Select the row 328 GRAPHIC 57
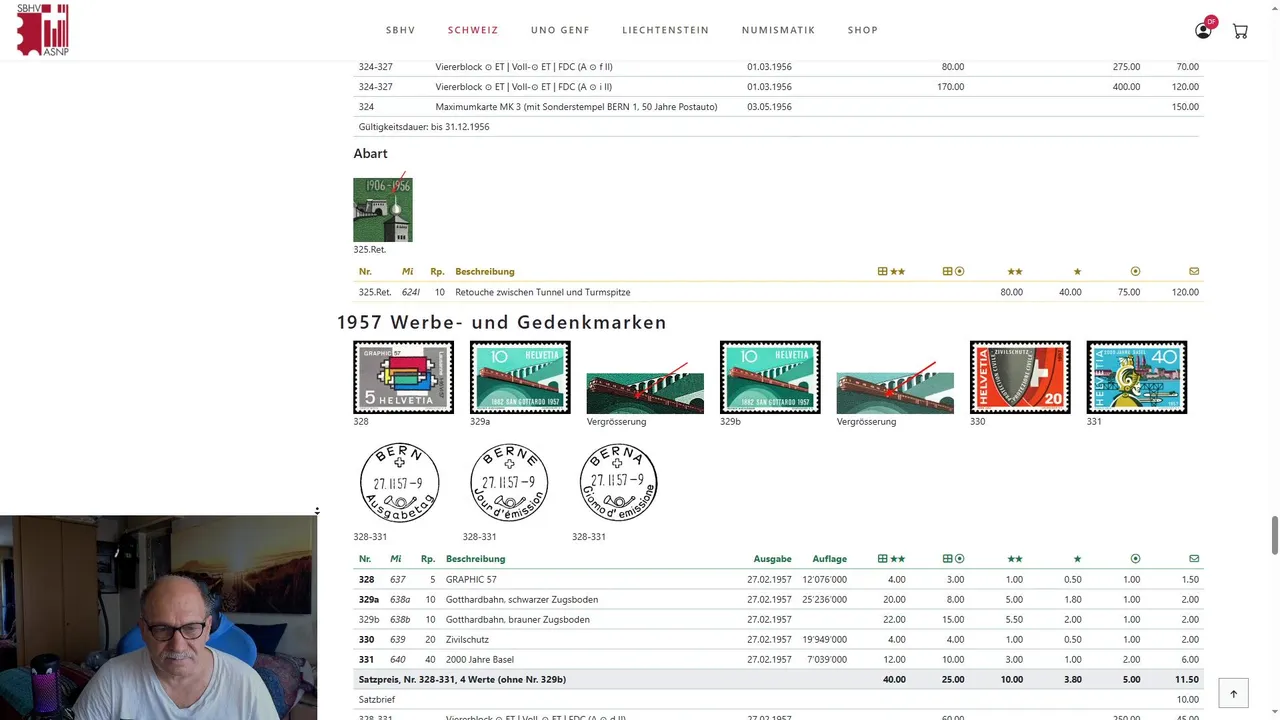1280x720 pixels. [x=778, y=579]
